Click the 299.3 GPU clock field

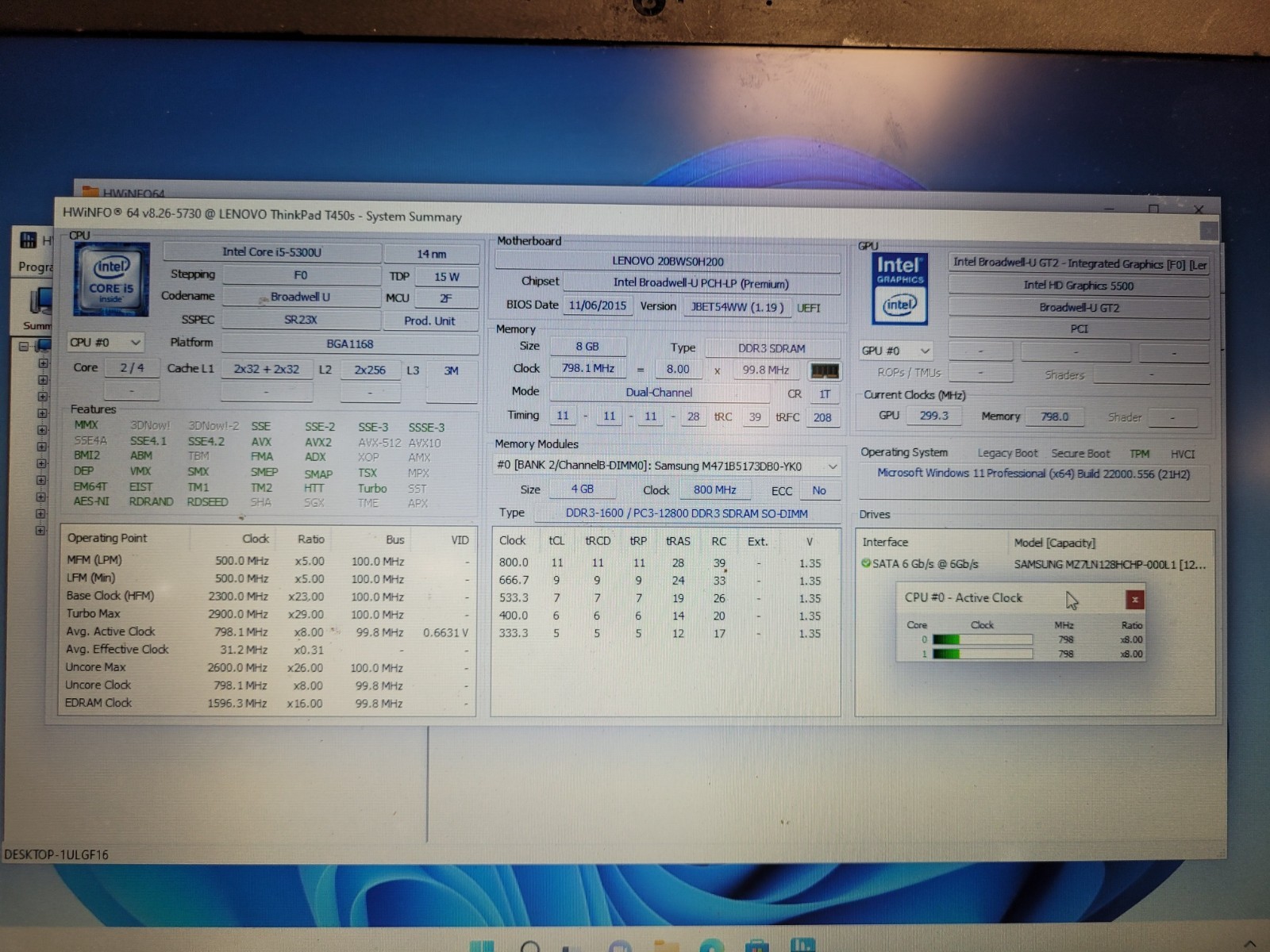pos(933,415)
